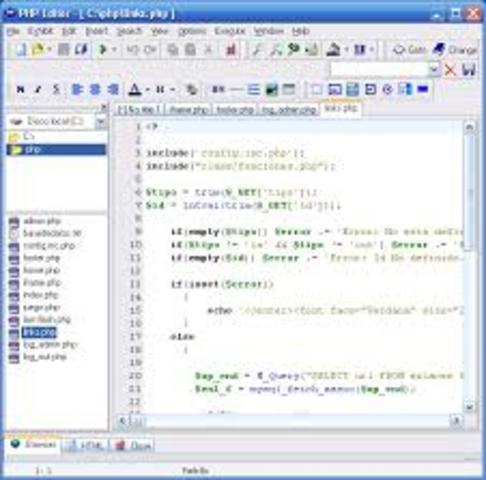Open the Insert menu
486x480 pixels.
click(97, 31)
